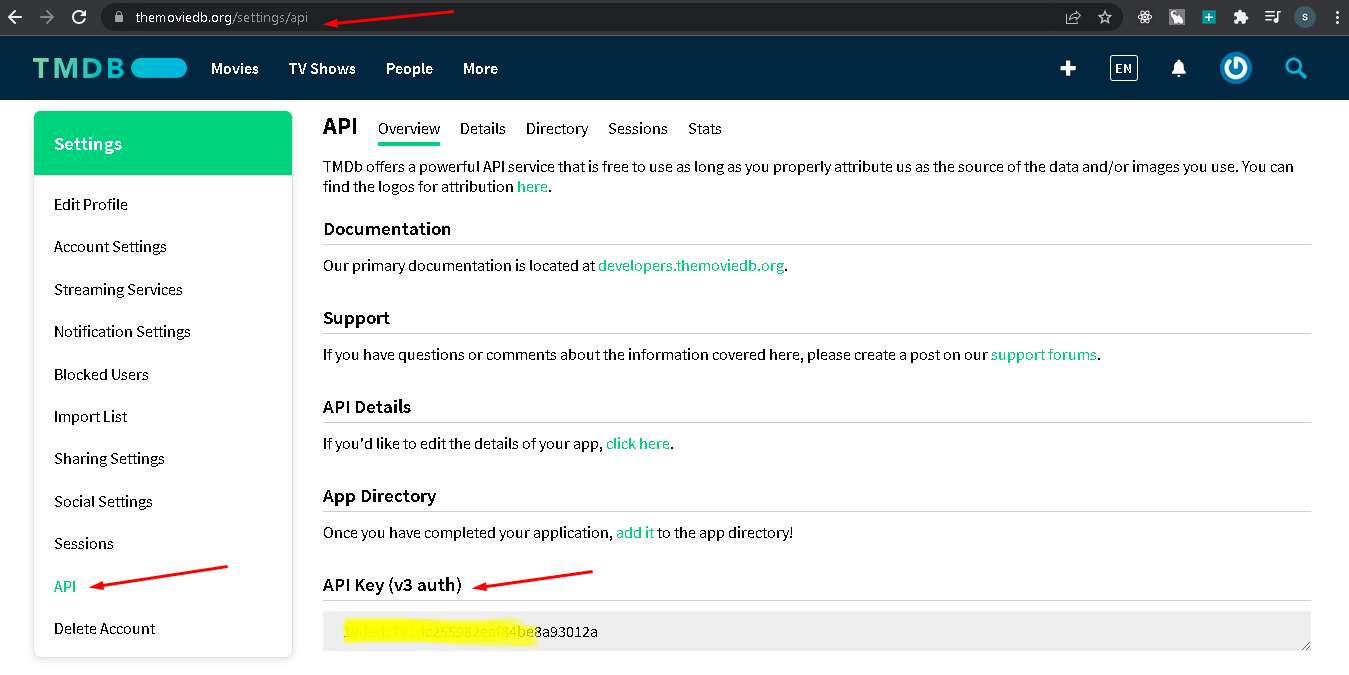The image size is (1349, 675).
Task: Follow the 'add it' app directory link
Action: click(635, 533)
